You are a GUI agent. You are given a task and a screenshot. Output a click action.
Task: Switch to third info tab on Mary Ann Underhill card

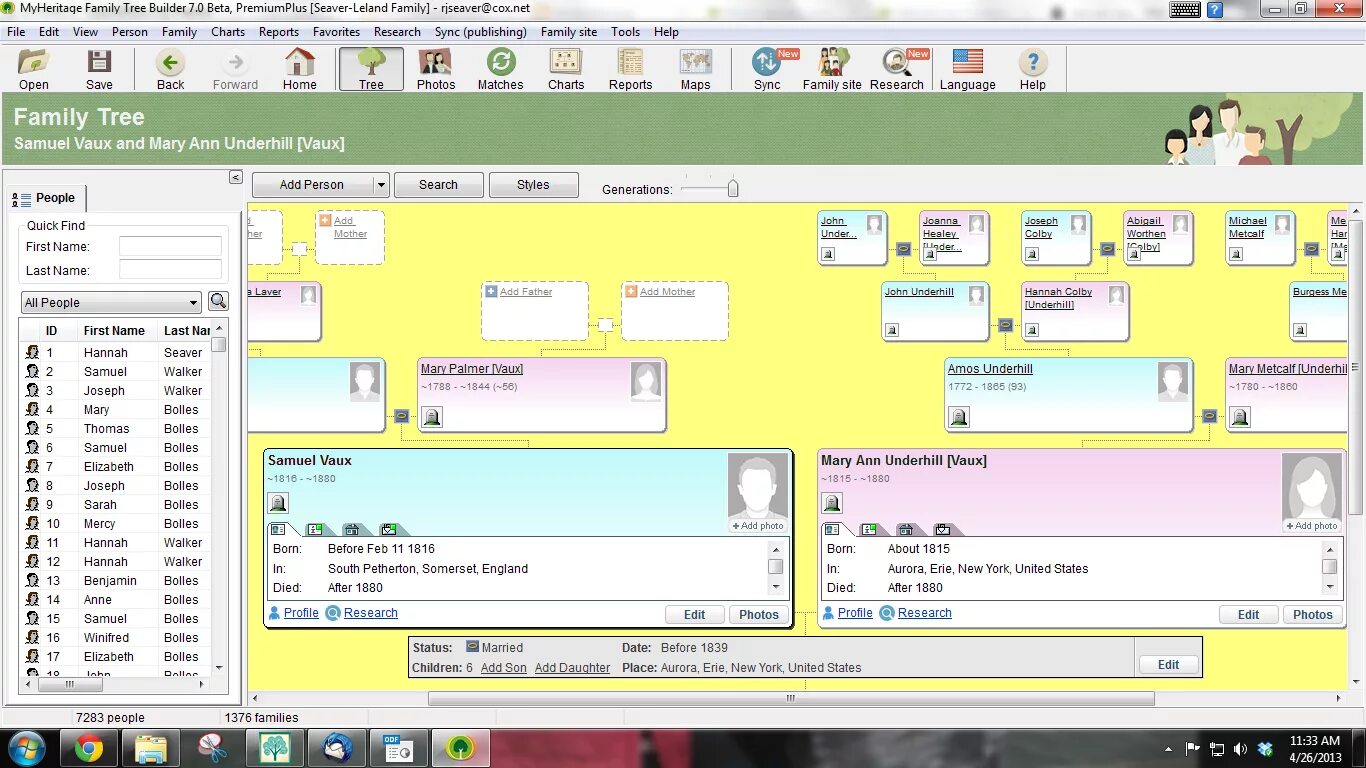click(905, 529)
